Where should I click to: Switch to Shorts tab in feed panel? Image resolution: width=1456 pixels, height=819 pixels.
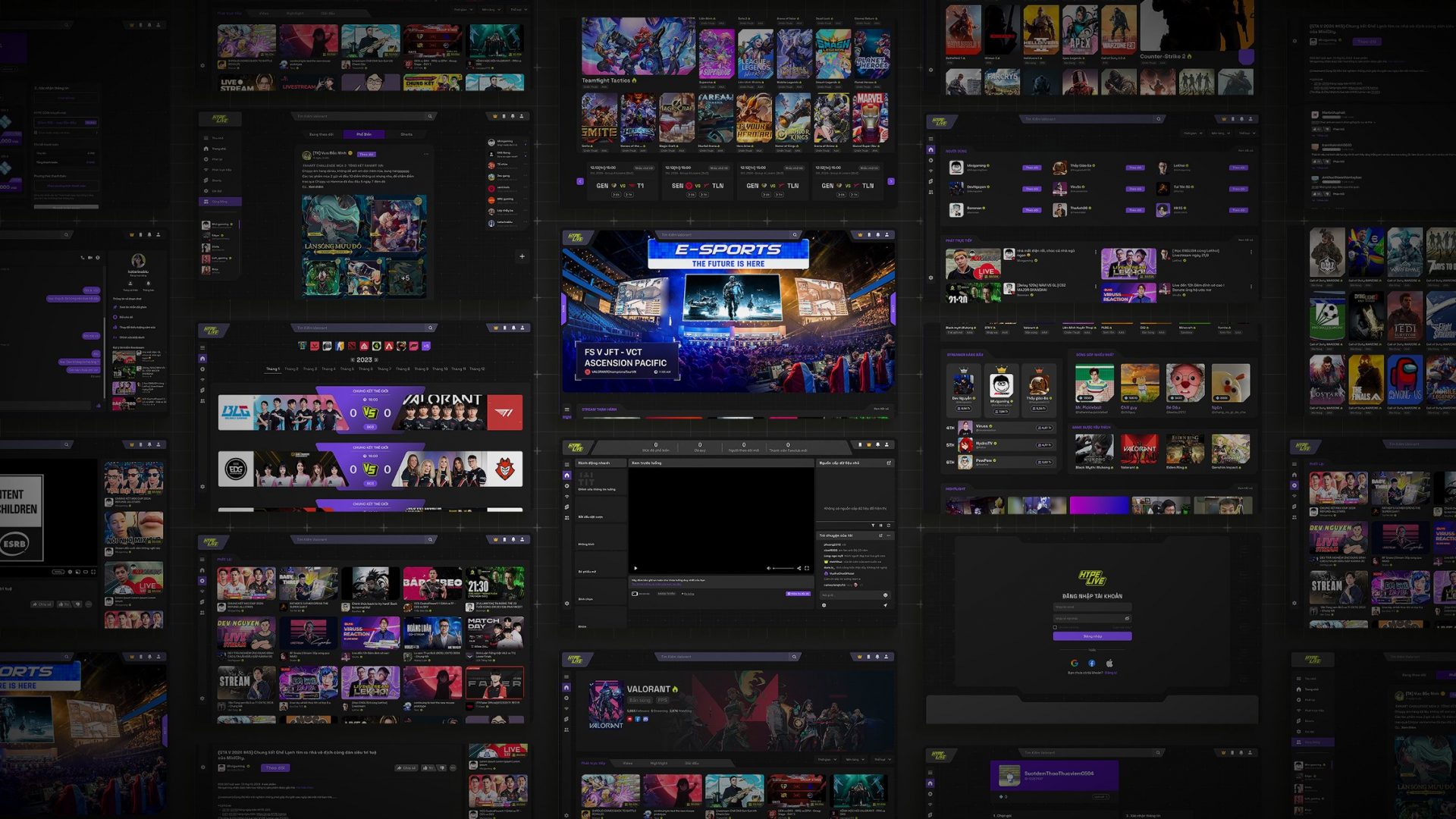(406, 134)
